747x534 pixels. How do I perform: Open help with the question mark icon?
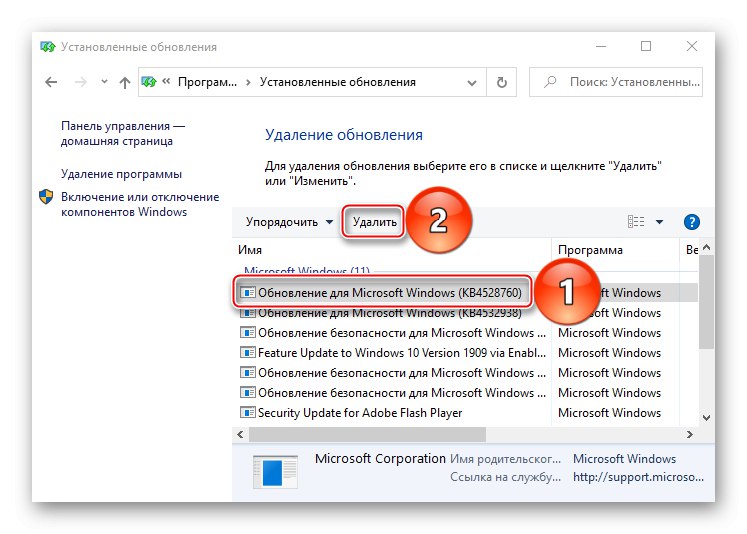tap(691, 222)
